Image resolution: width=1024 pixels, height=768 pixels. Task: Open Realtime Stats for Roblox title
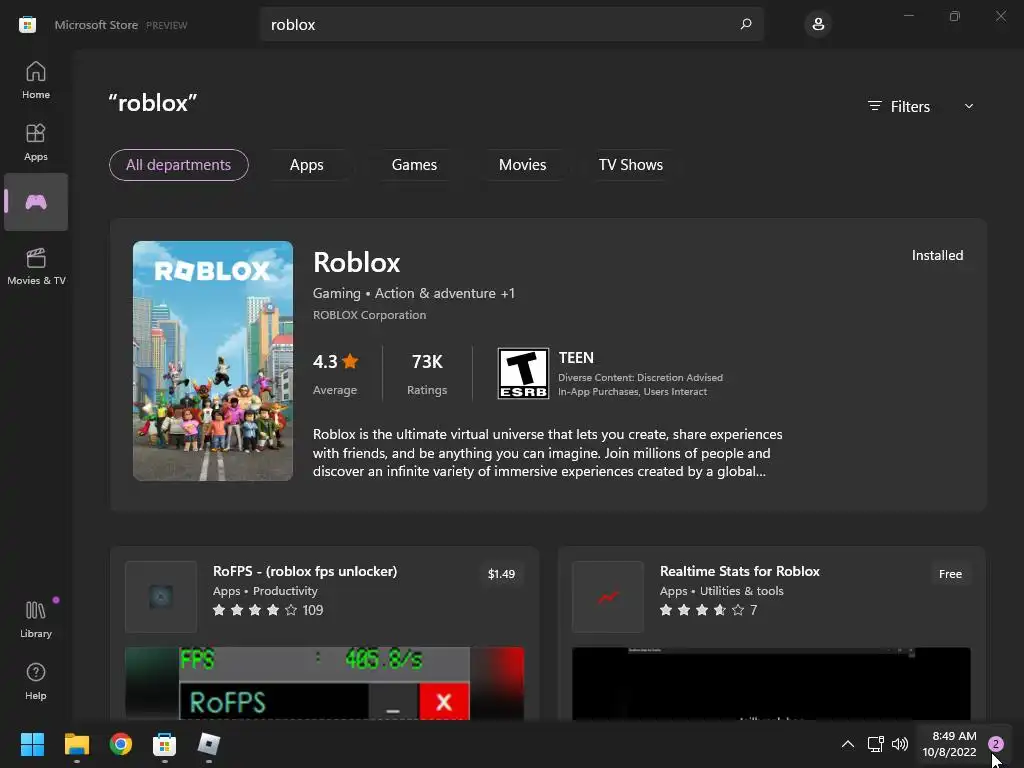[739, 571]
